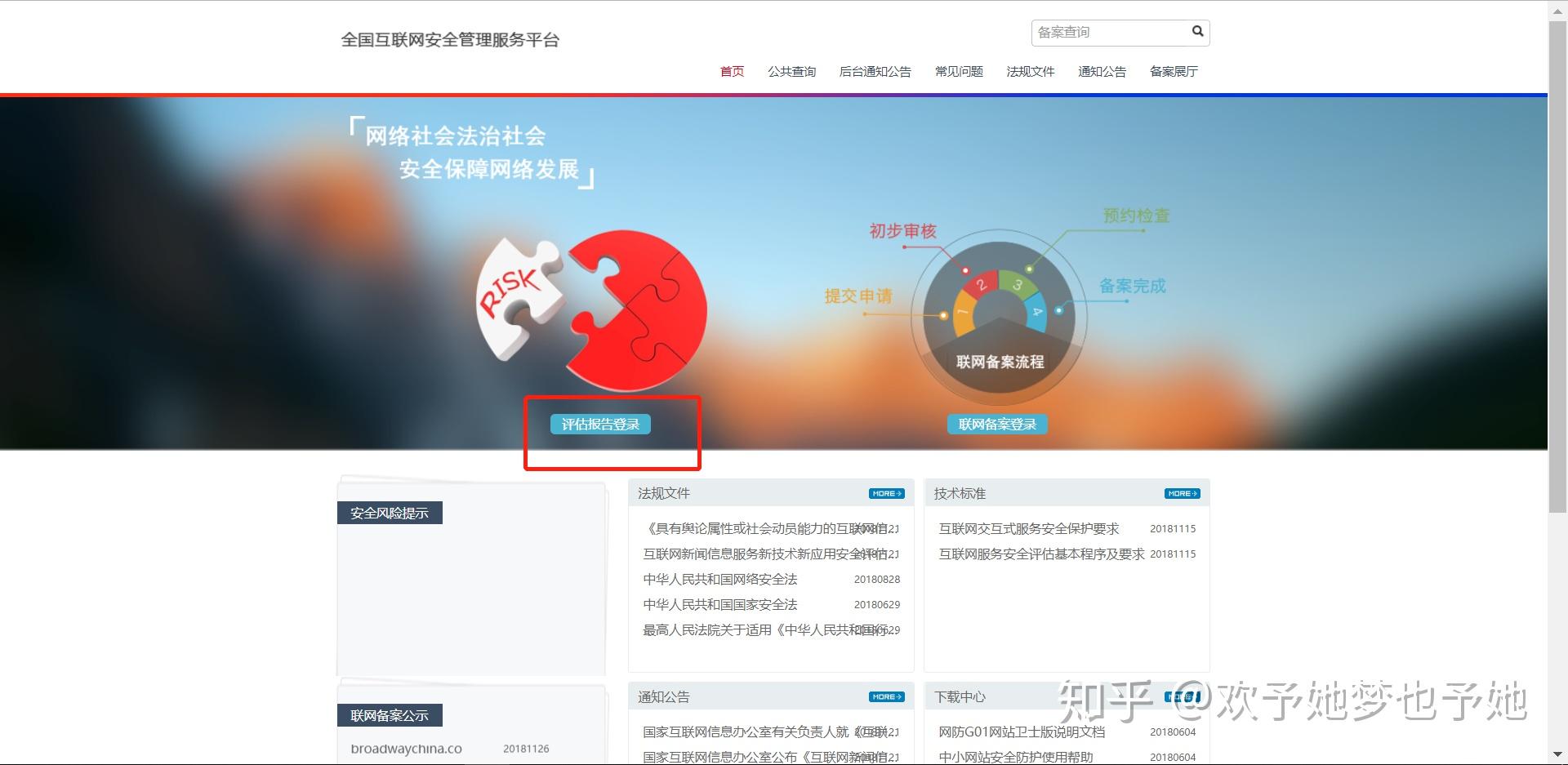Click the search magnifier icon
This screenshot has height=765, width=1568.
[x=1197, y=32]
